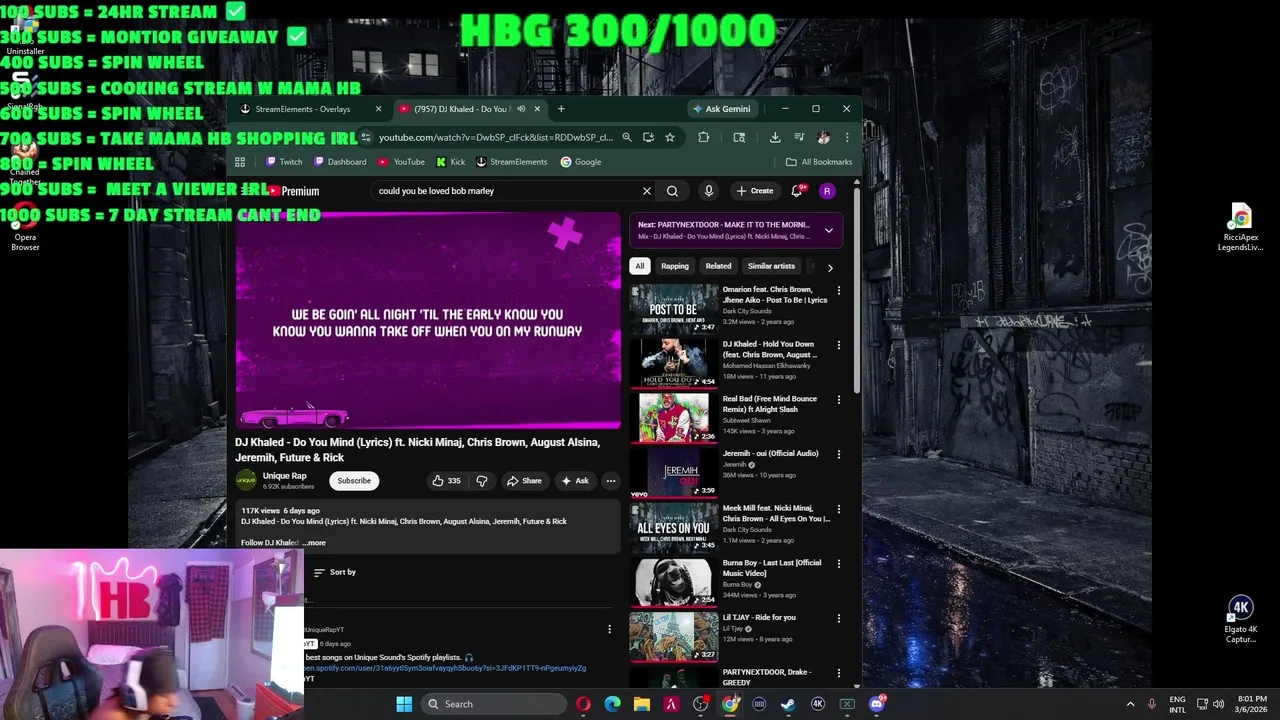Dislike the DJ Khaled video
The height and width of the screenshot is (720, 1280).
click(481, 481)
